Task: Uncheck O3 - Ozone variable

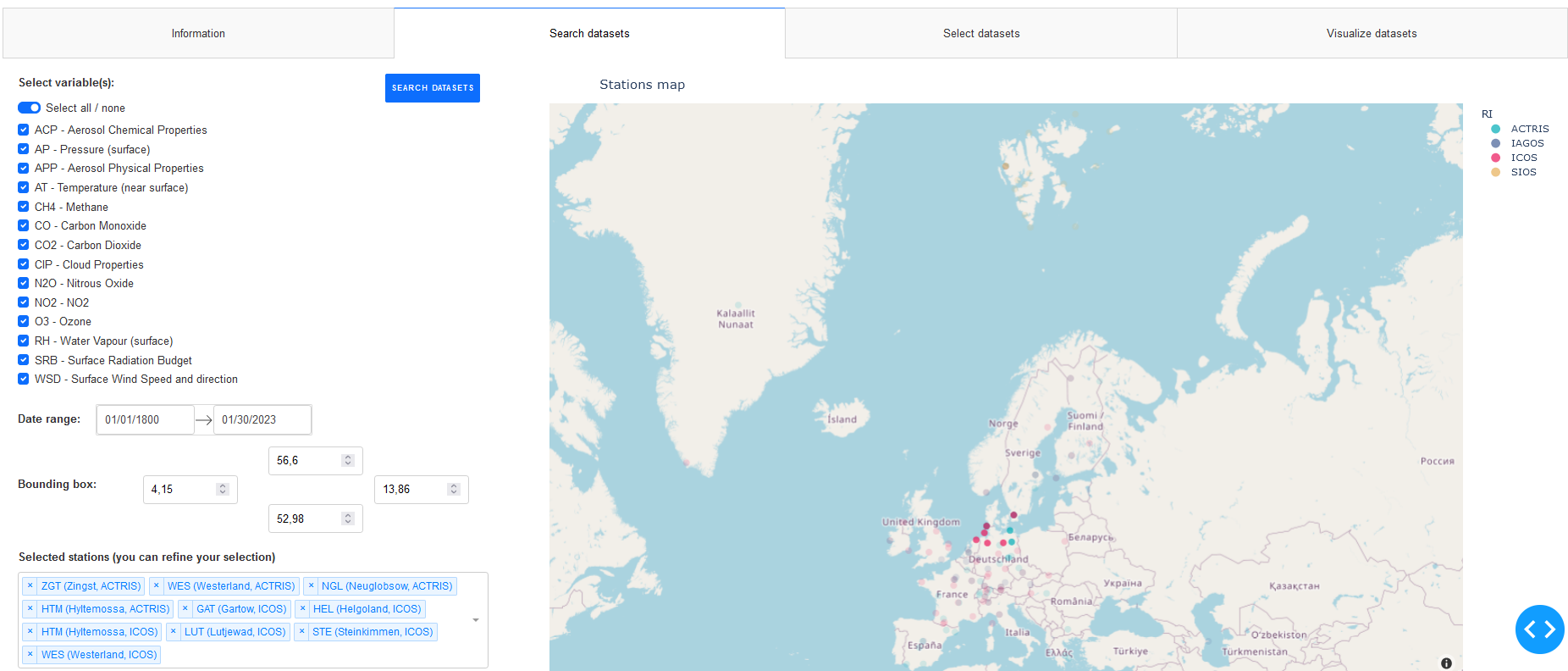Action: (x=24, y=321)
